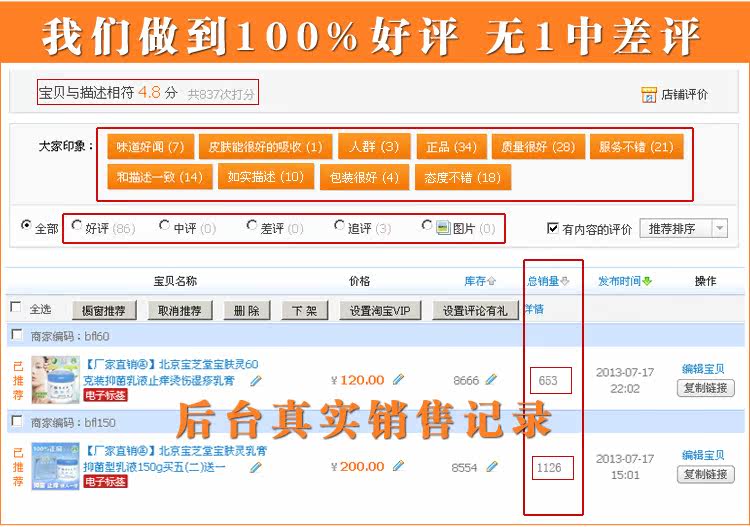Click 发布时间 column header
Image resolution: width=750 pixels, height=527 pixels.
point(620,281)
